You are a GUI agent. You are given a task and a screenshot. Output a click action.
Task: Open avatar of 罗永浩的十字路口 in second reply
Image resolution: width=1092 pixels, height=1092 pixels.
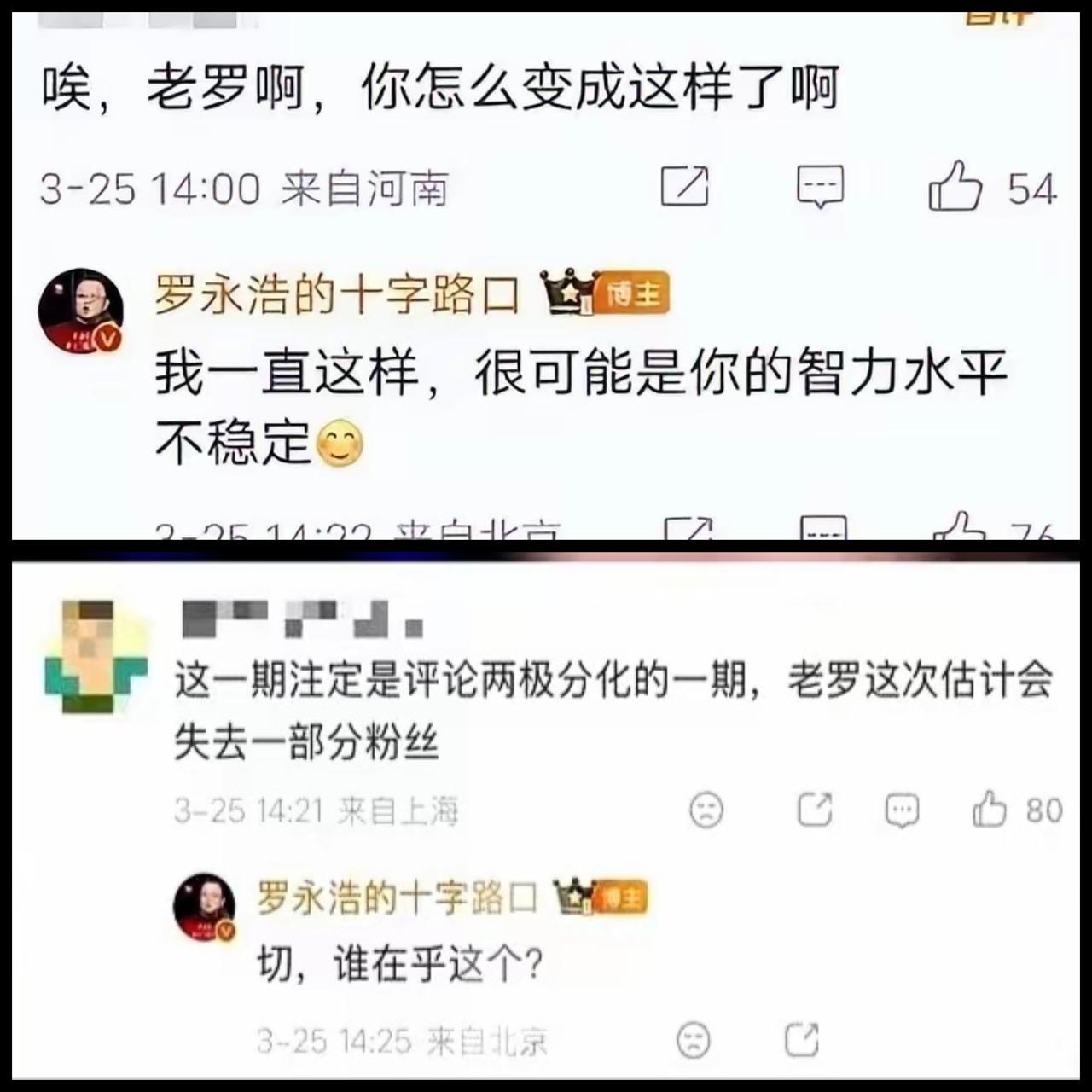point(205,908)
